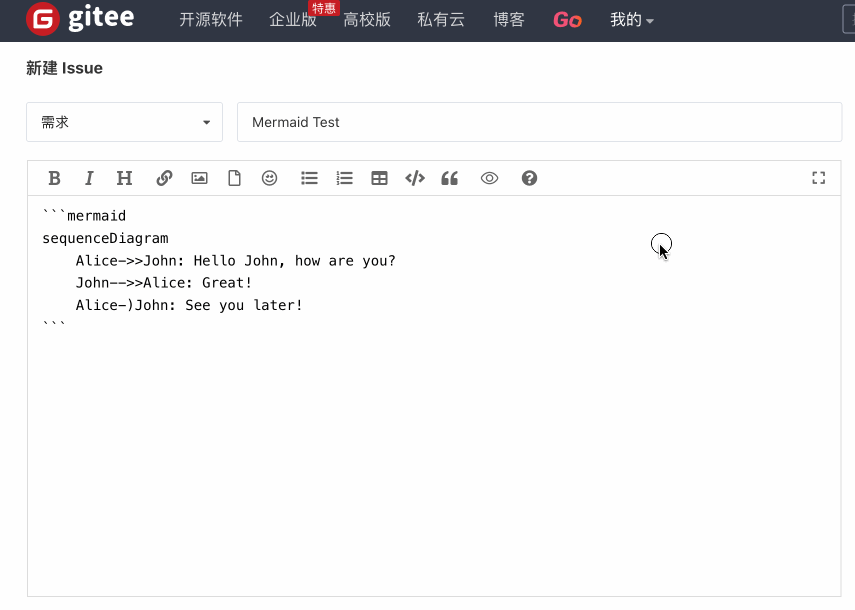Apply italic formatting with the I icon
This screenshot has height=610, width=855.
pyautogui.click(x=89, y=178)
